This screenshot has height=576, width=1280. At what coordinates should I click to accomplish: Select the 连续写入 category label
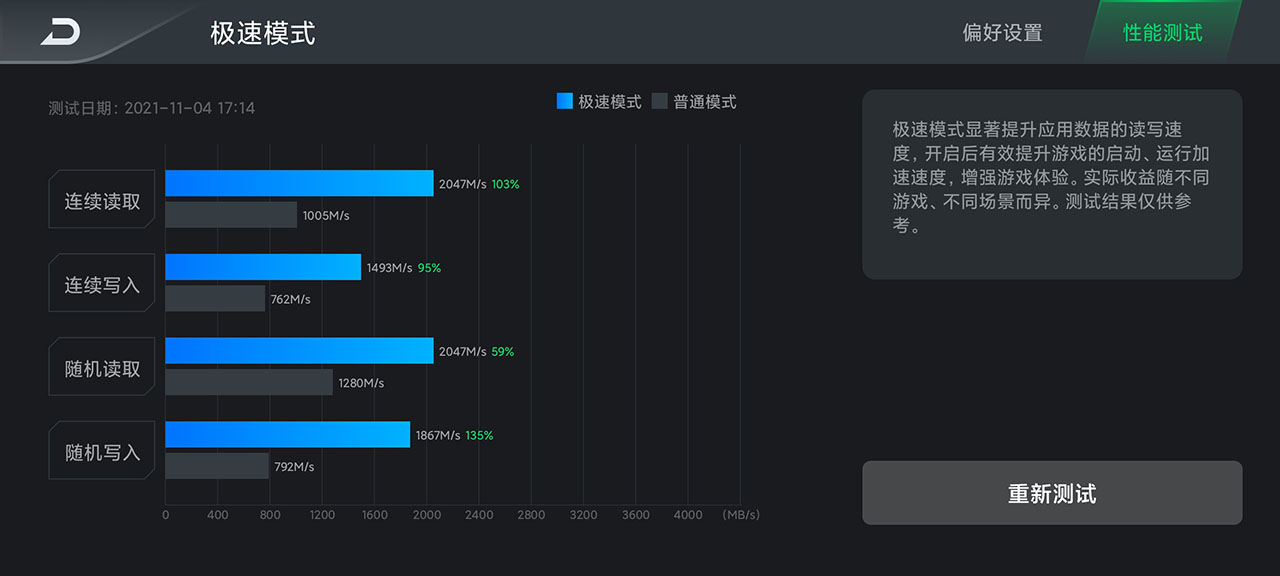click(x=102, y=285)
